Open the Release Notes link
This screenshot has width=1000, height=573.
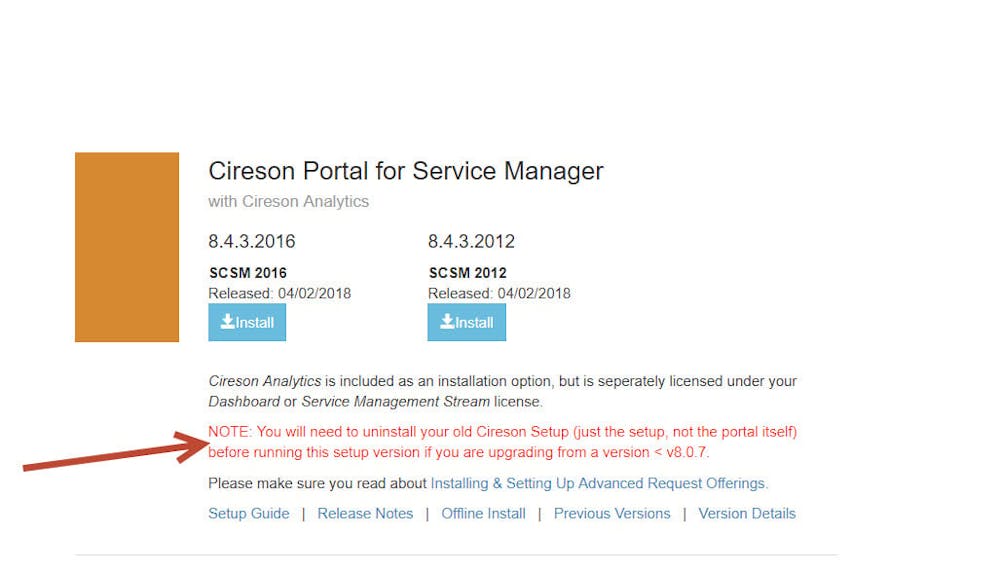click(365, 513)
